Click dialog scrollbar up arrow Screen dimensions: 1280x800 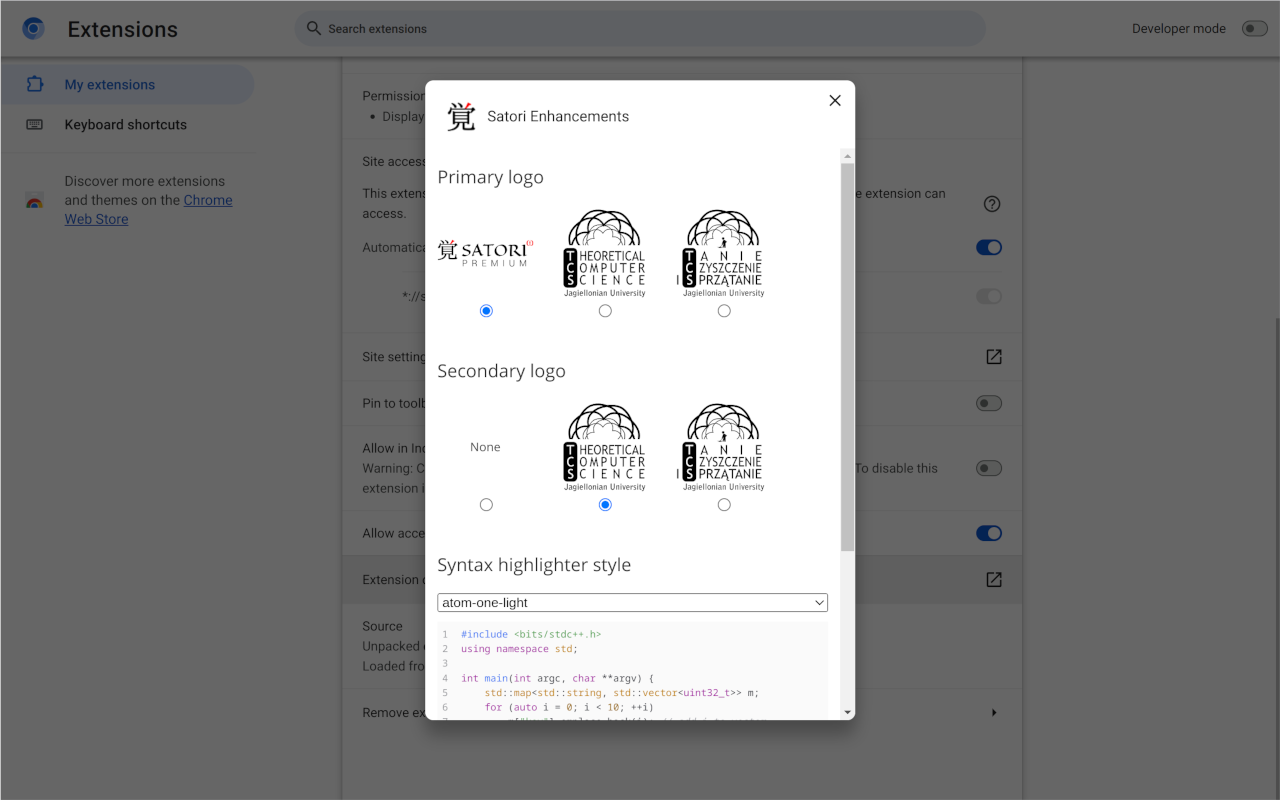click(848, 156)
